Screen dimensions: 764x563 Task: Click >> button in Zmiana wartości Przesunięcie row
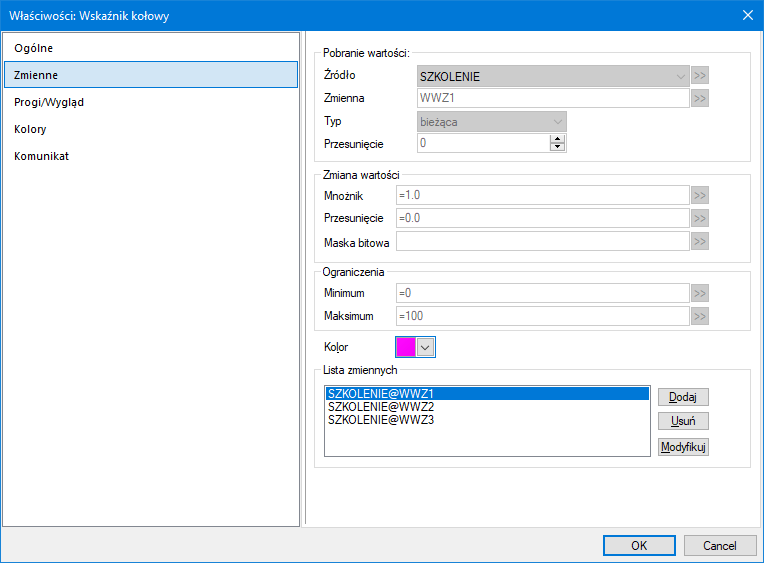700,218
